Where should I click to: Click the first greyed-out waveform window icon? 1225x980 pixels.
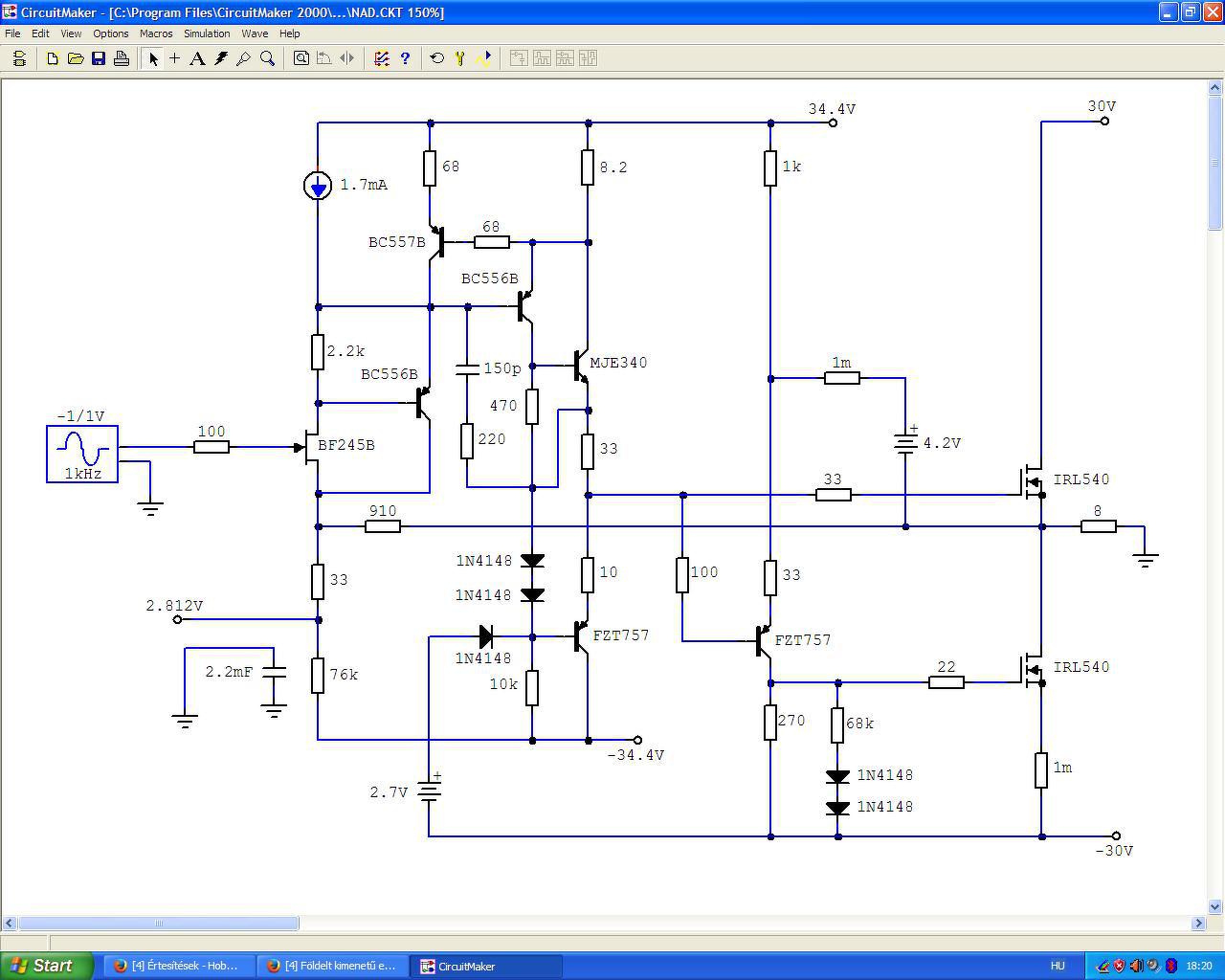[x=518, y=58]
